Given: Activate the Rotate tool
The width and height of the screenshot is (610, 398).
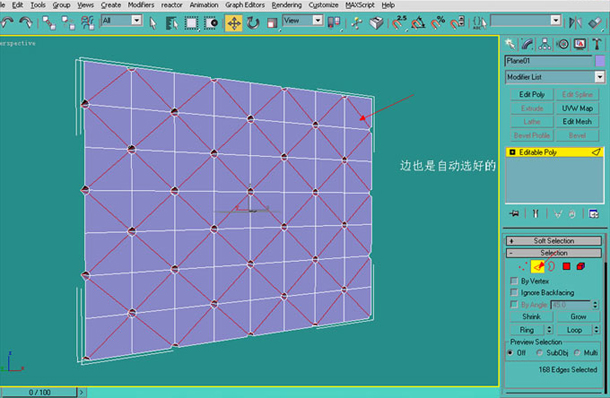Looking at the screenshot, I should click(x=253, y=23).
